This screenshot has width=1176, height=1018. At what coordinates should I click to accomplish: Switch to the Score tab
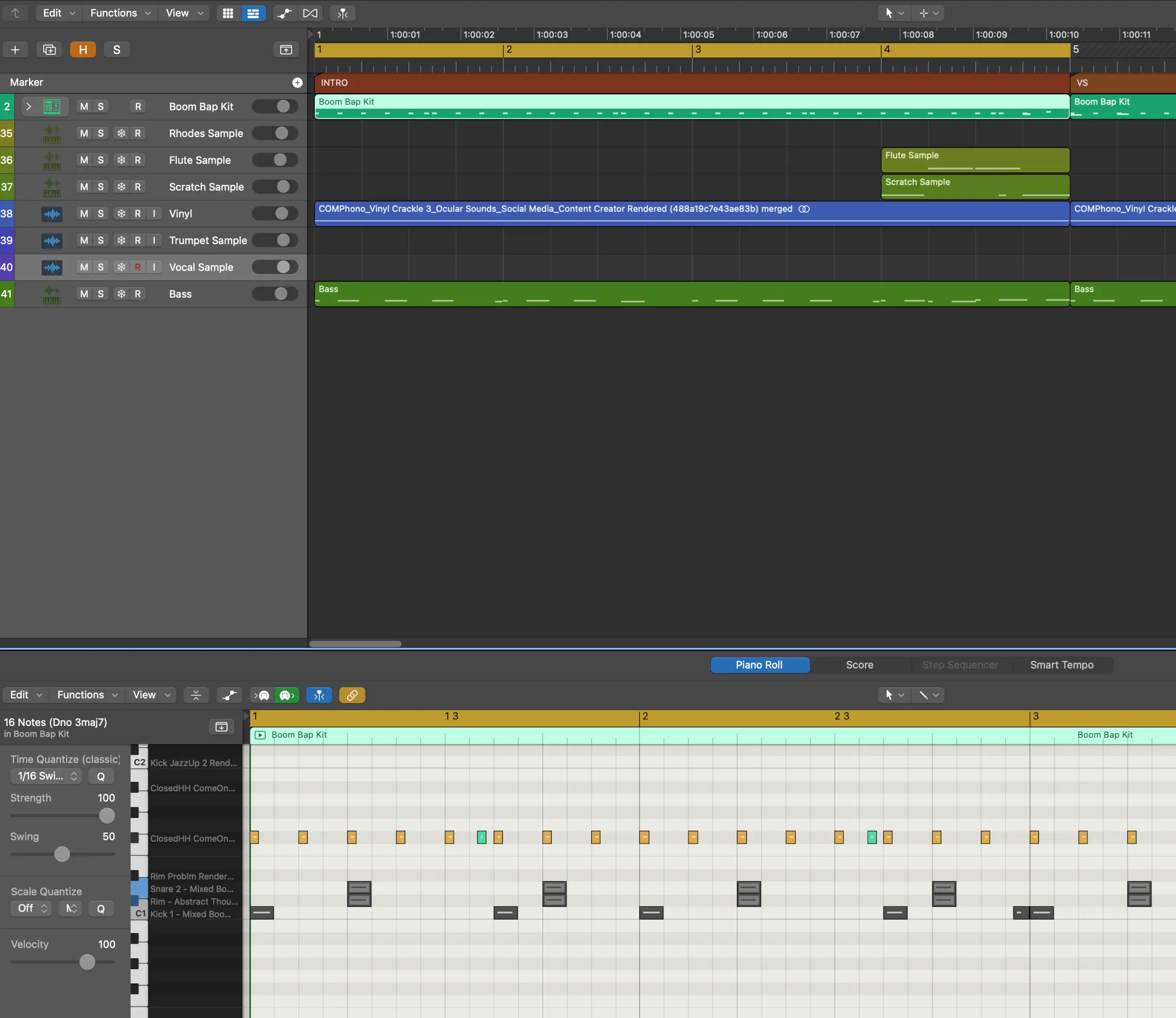859,665
